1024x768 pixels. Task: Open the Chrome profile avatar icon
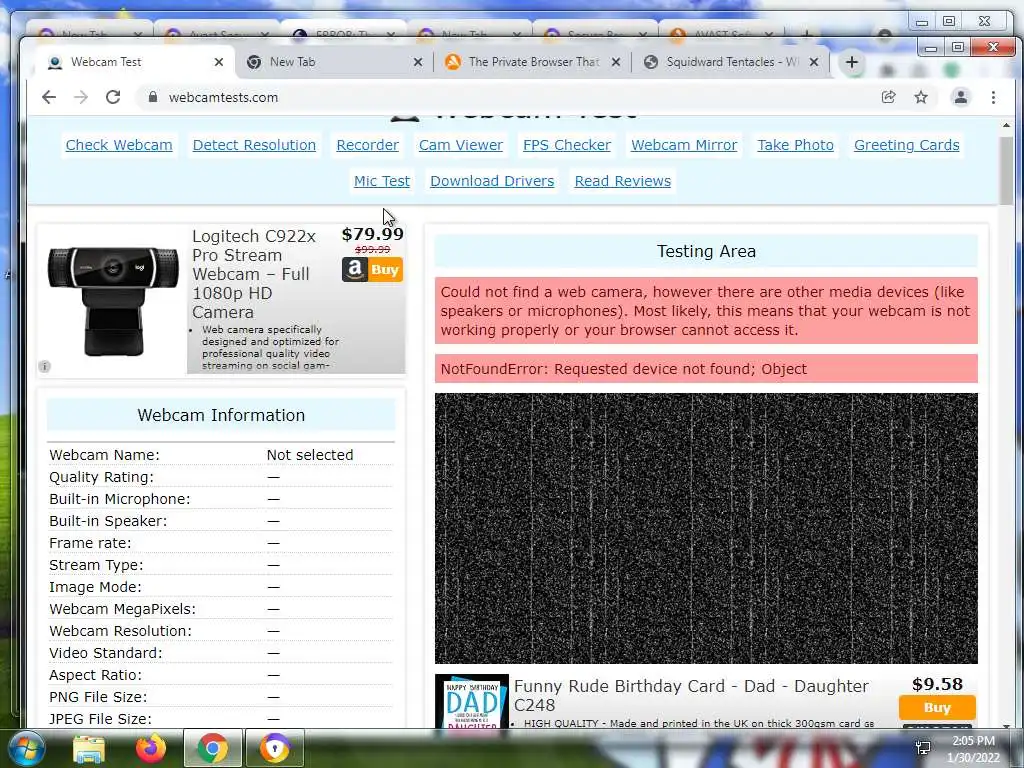[961, 97]
